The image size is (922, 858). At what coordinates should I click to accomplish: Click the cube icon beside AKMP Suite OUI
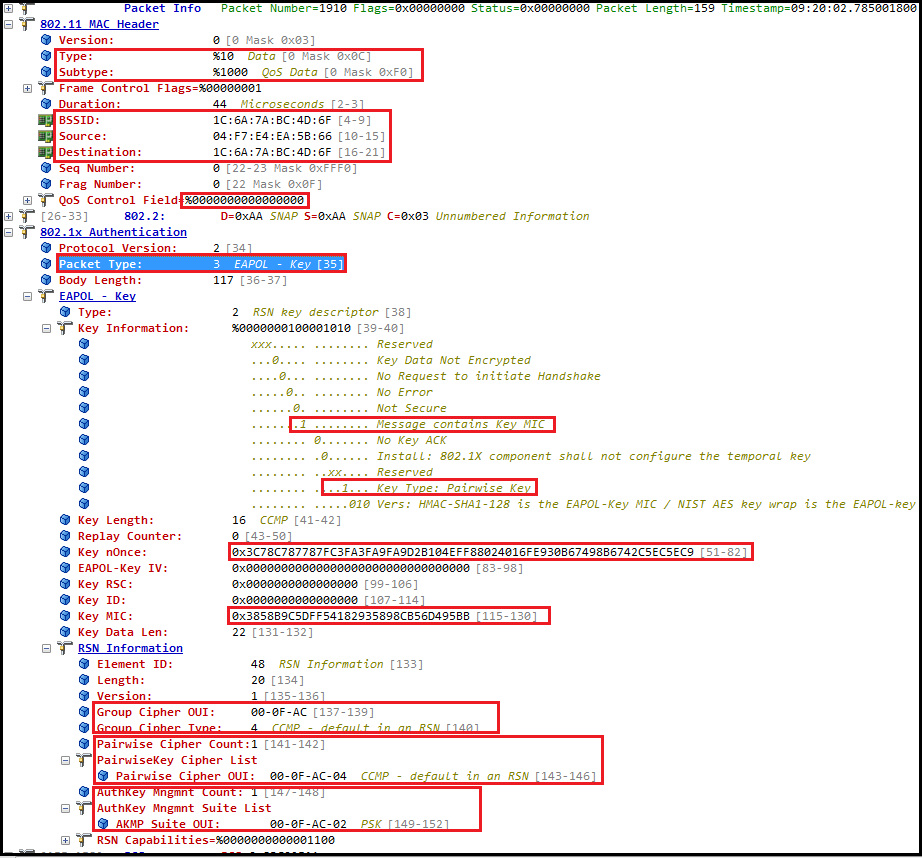pyautogui.click(x=103, y=824)
